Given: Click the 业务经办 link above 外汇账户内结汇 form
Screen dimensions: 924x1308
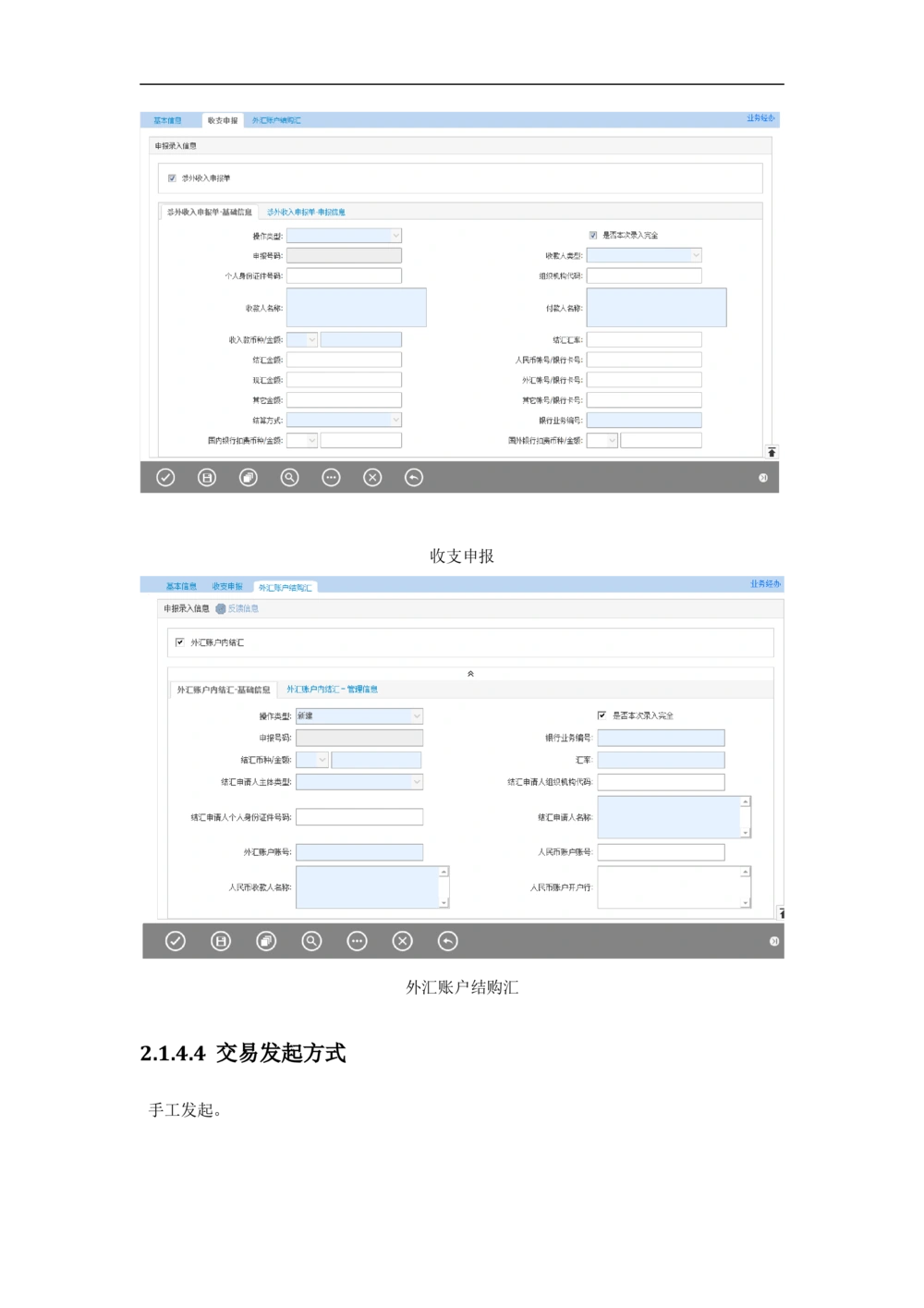Looking at the screenshot, I should pos(765,584).
